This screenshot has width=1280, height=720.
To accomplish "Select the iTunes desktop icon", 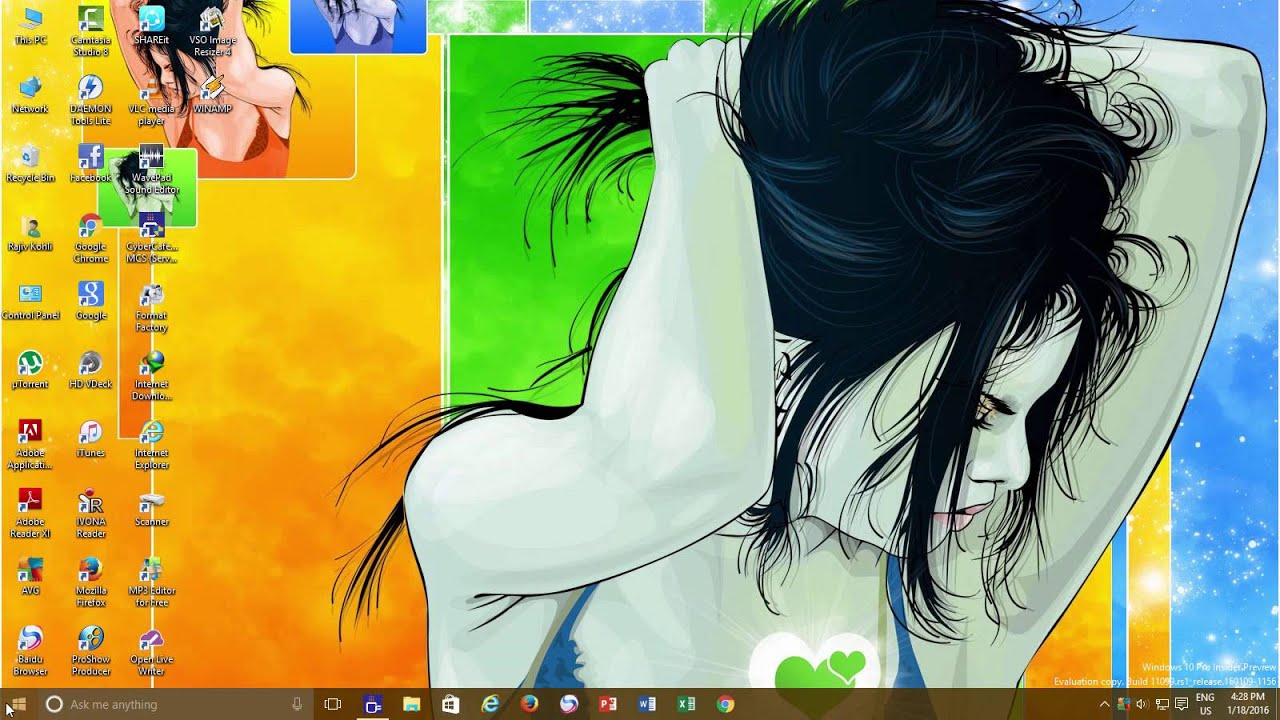I will click(x=91, y=439).
